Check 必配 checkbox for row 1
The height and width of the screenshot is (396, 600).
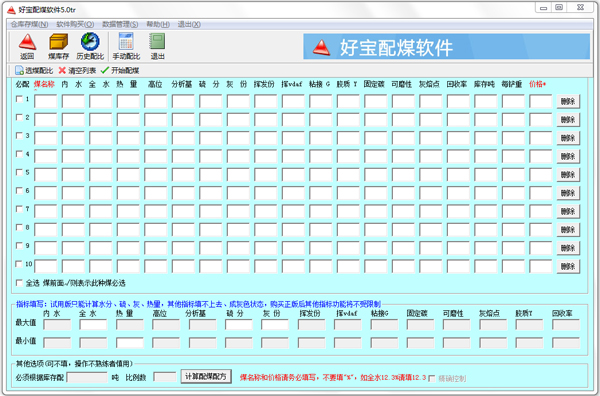(19, 99)
